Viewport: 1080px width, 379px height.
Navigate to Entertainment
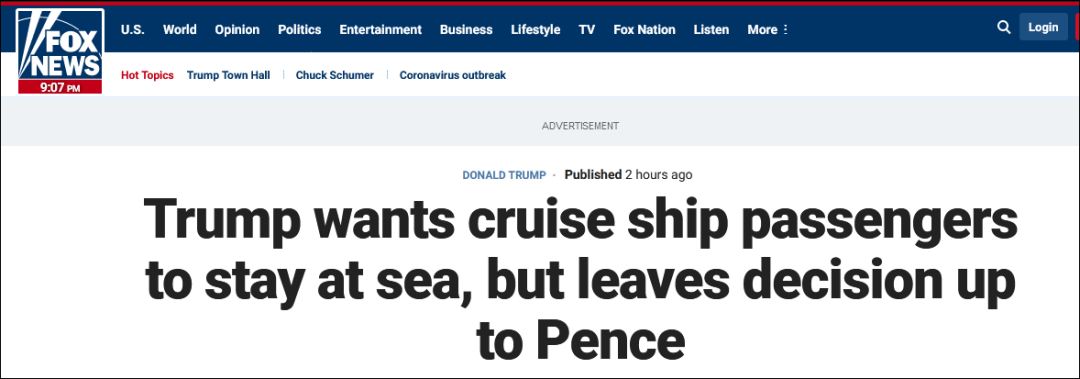pyautogui.click(x=380, y=30)
